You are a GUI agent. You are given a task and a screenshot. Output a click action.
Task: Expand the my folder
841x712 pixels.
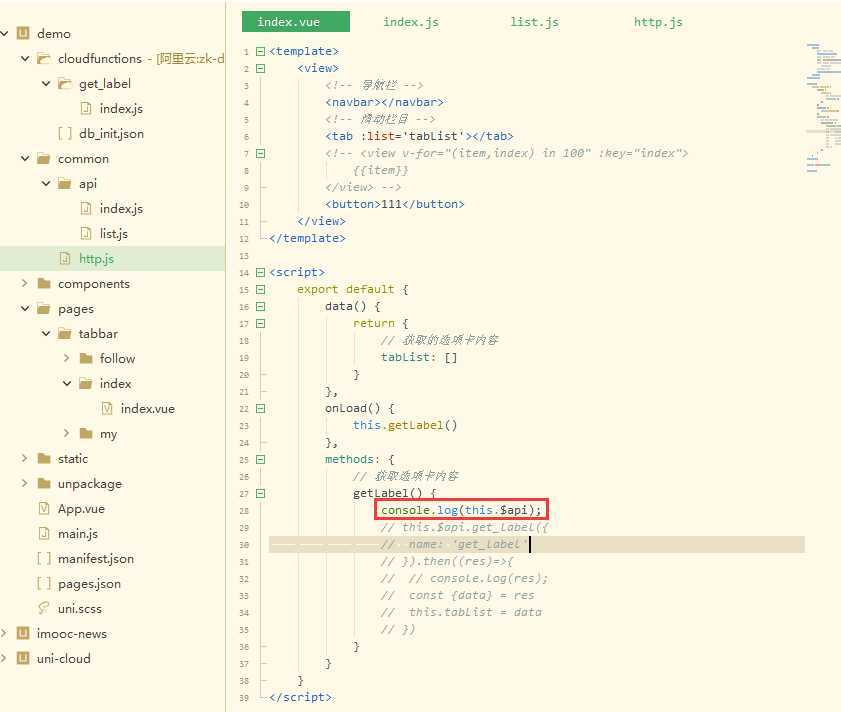pos(67,433)
